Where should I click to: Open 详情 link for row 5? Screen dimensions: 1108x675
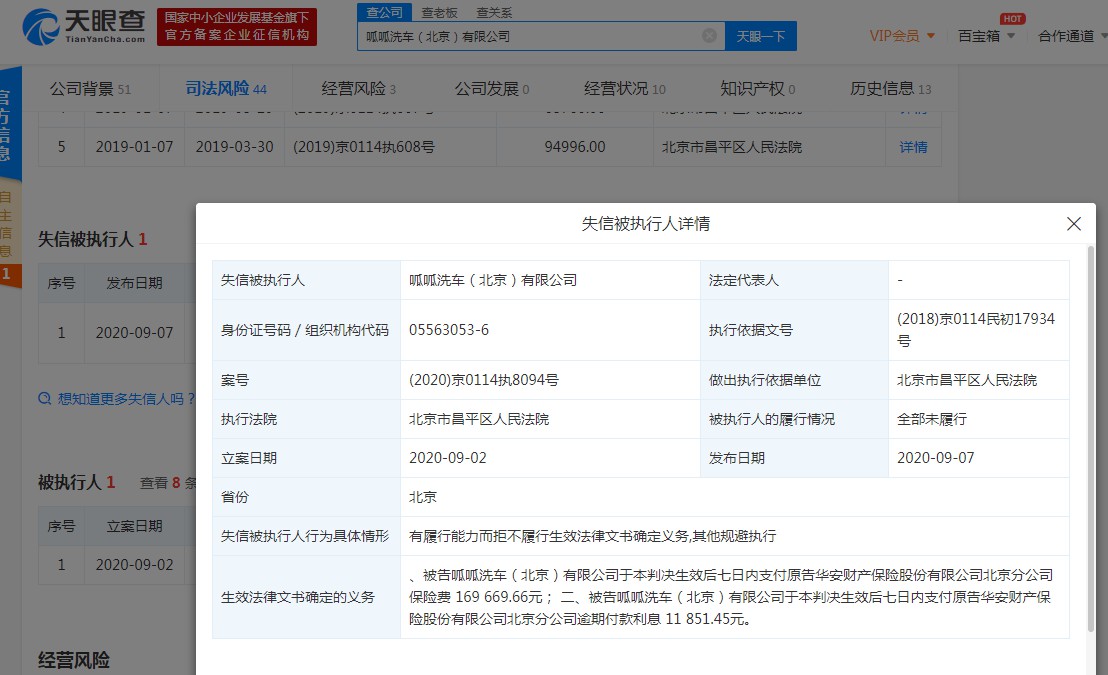coord(913,147)
